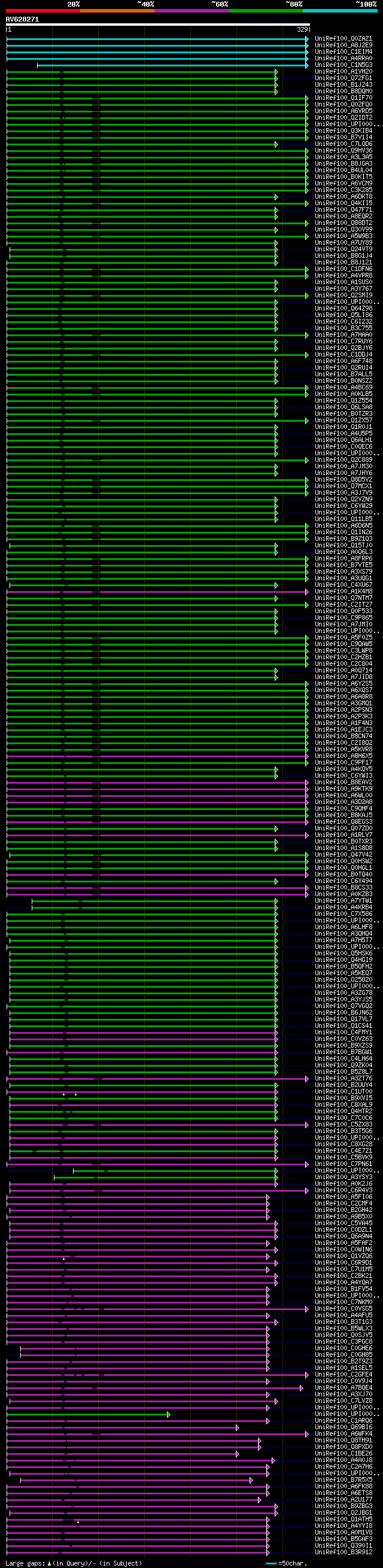The image size is (383, 1568).
Task: Open hit UniRef100_Q88DT2
Action: [x=344, y=223]
